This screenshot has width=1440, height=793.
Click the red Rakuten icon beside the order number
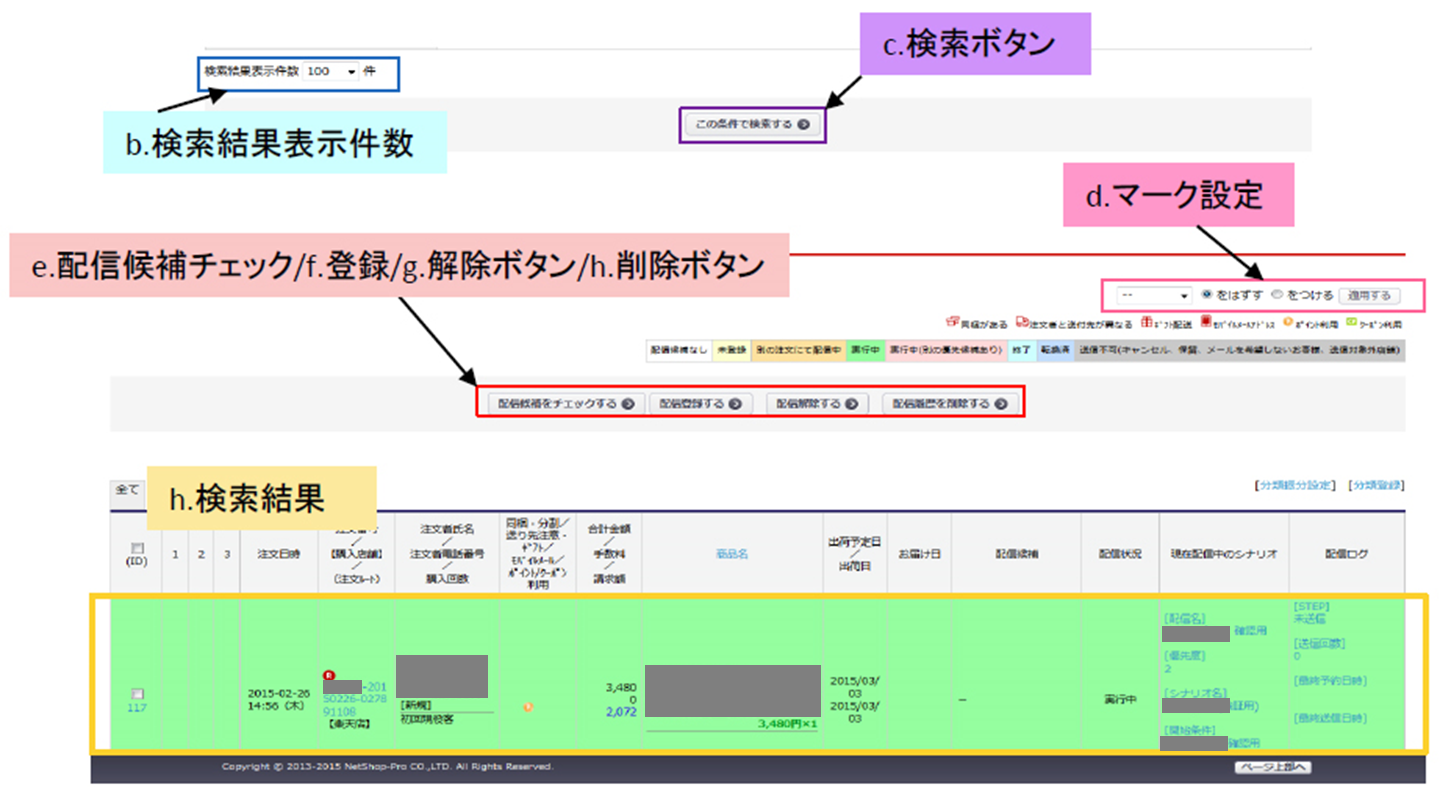[328, 674]
